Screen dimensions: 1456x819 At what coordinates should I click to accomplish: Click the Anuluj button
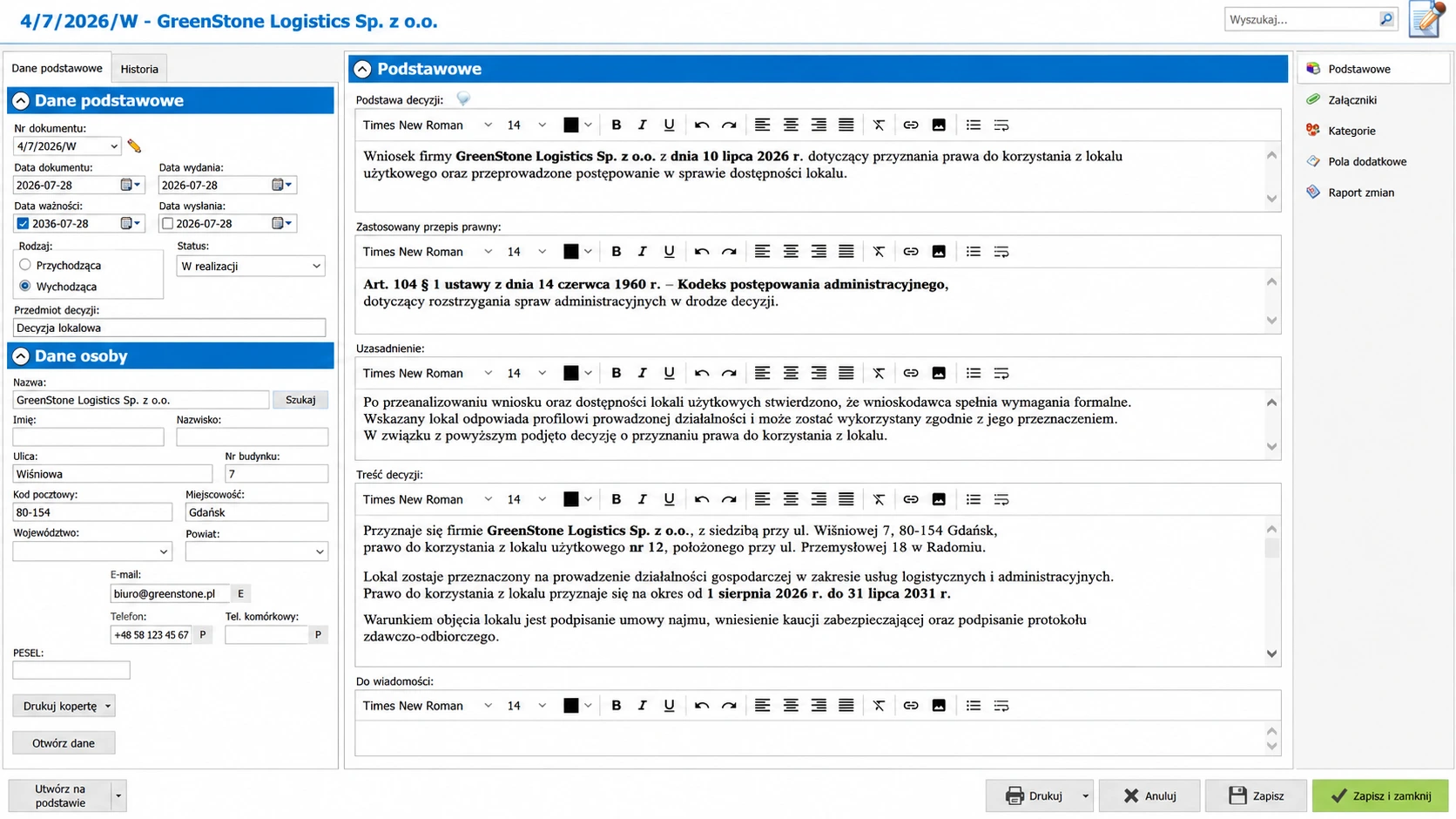pyautogui.click(x=1149, y=795)
